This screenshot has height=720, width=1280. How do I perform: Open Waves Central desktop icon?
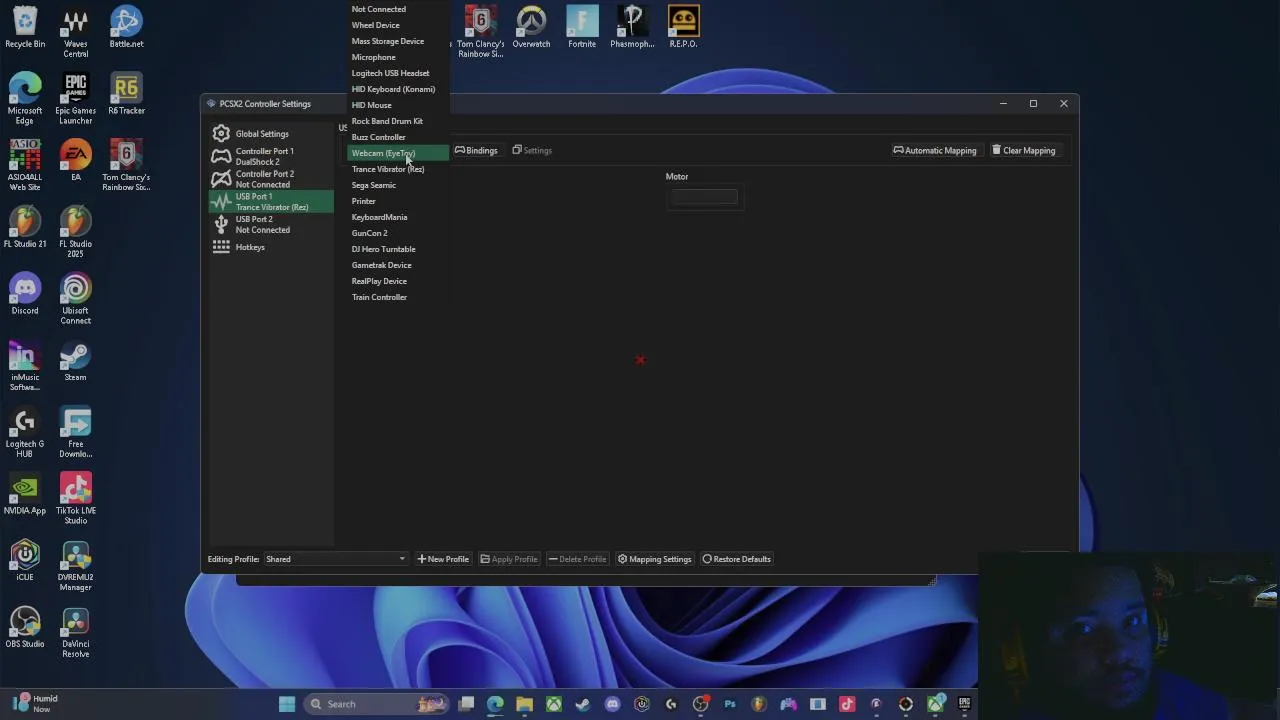[x=75, y=33]
